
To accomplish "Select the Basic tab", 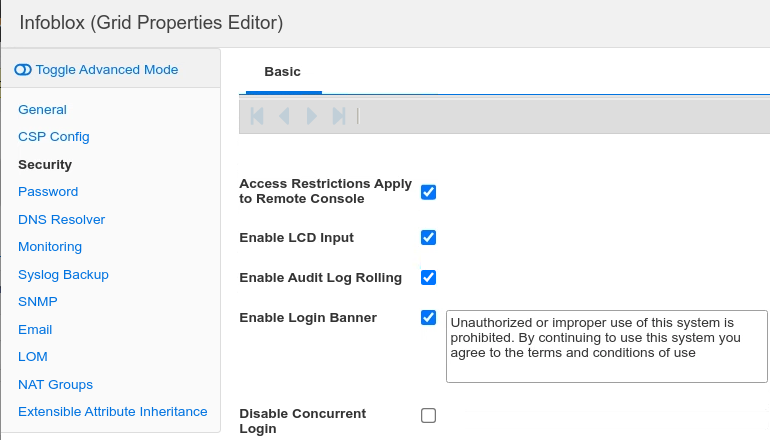I will pyautogui.click(x=282, y=72).
